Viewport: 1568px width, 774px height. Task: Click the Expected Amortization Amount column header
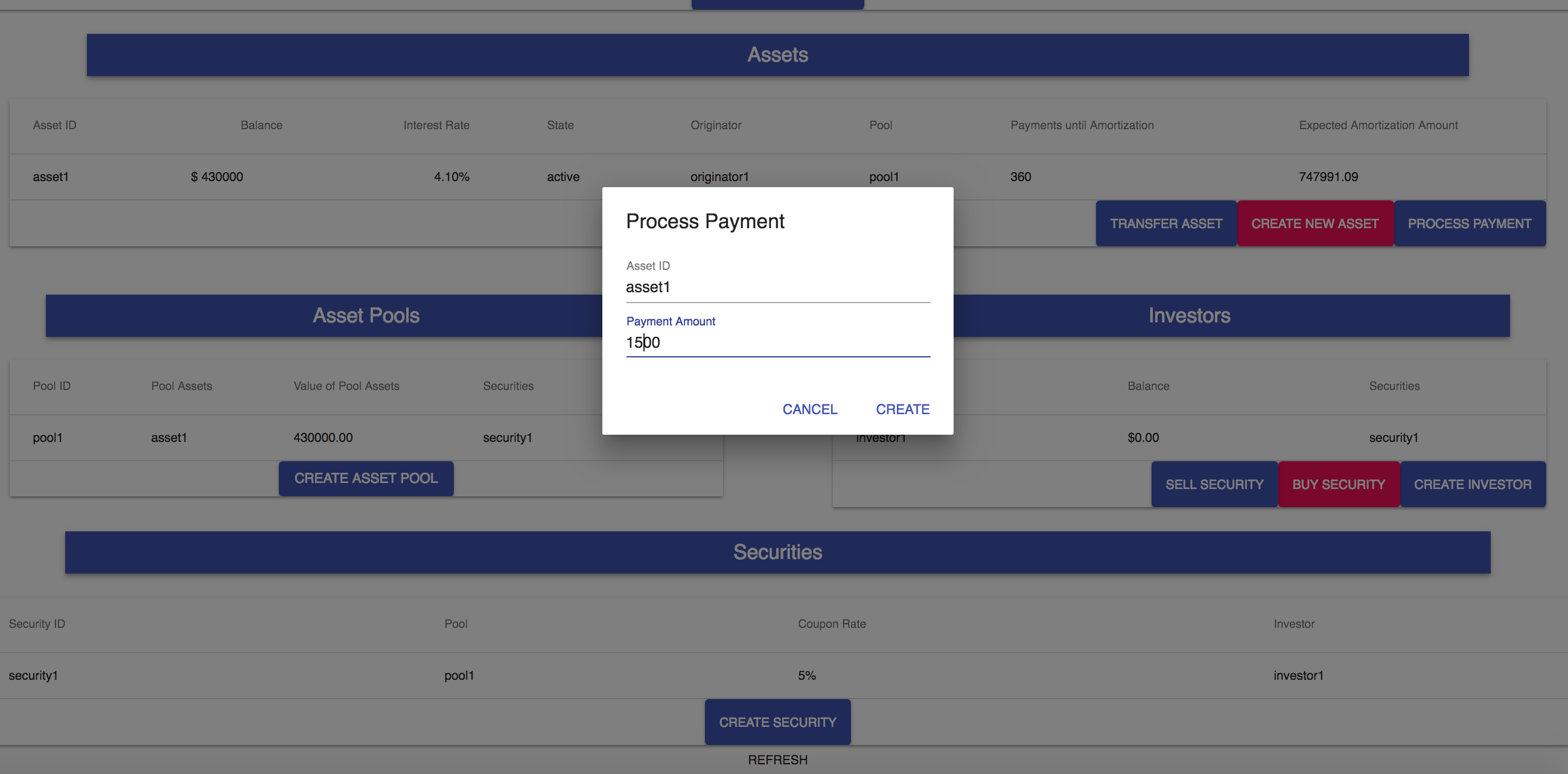pyautogui.click(x=1378, y=126)
